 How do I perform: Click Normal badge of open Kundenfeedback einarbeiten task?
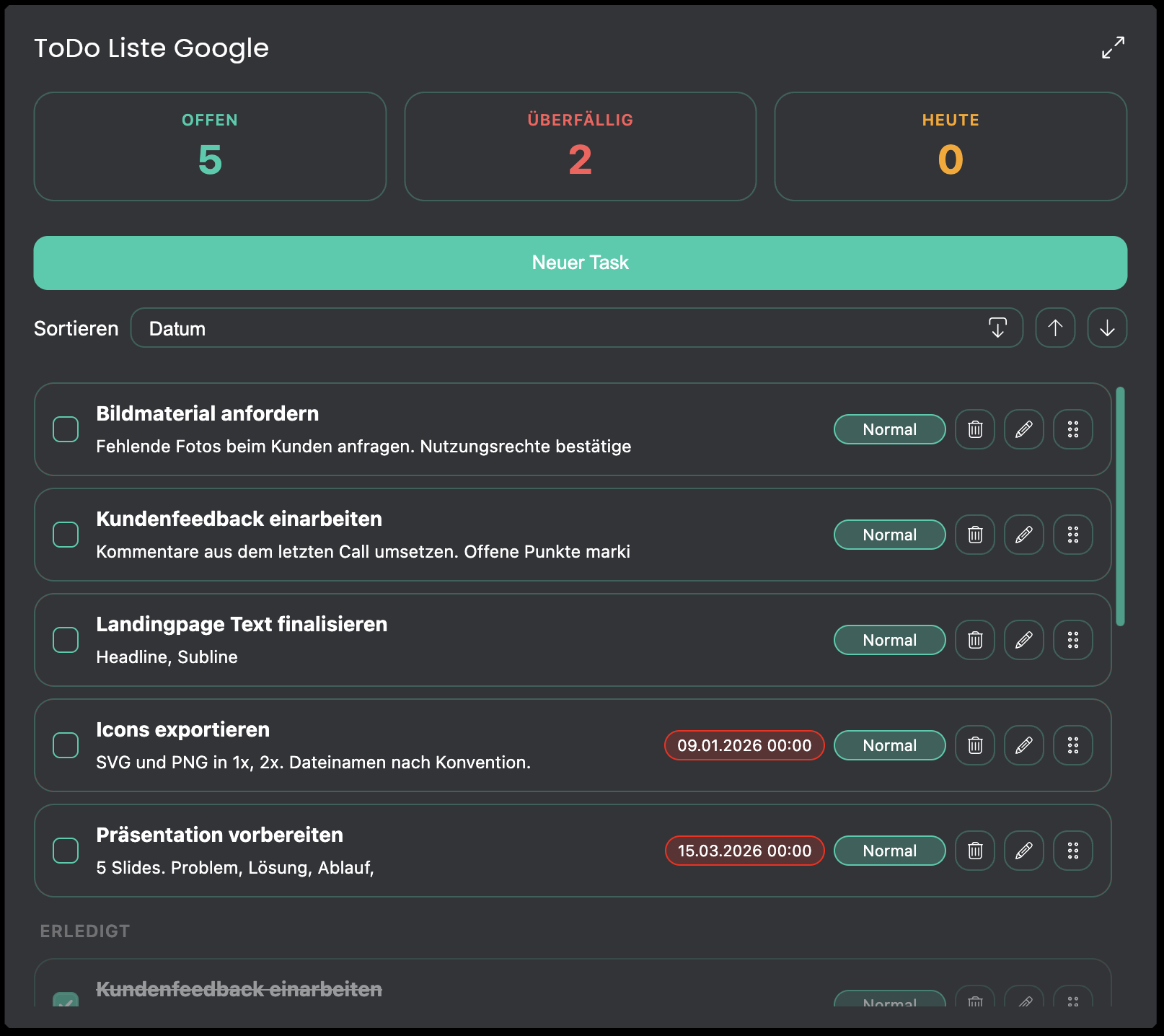click(890, 535)
